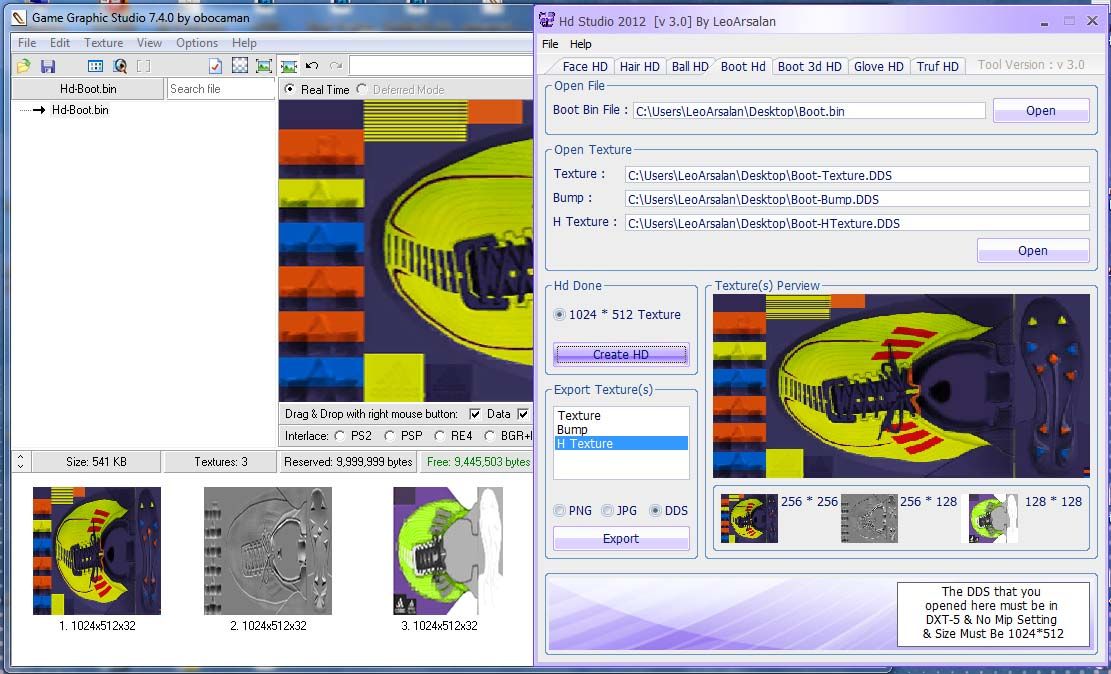Select Bump in the export texture list
The height and width of the screenshot is (674, 1111).
572,430
